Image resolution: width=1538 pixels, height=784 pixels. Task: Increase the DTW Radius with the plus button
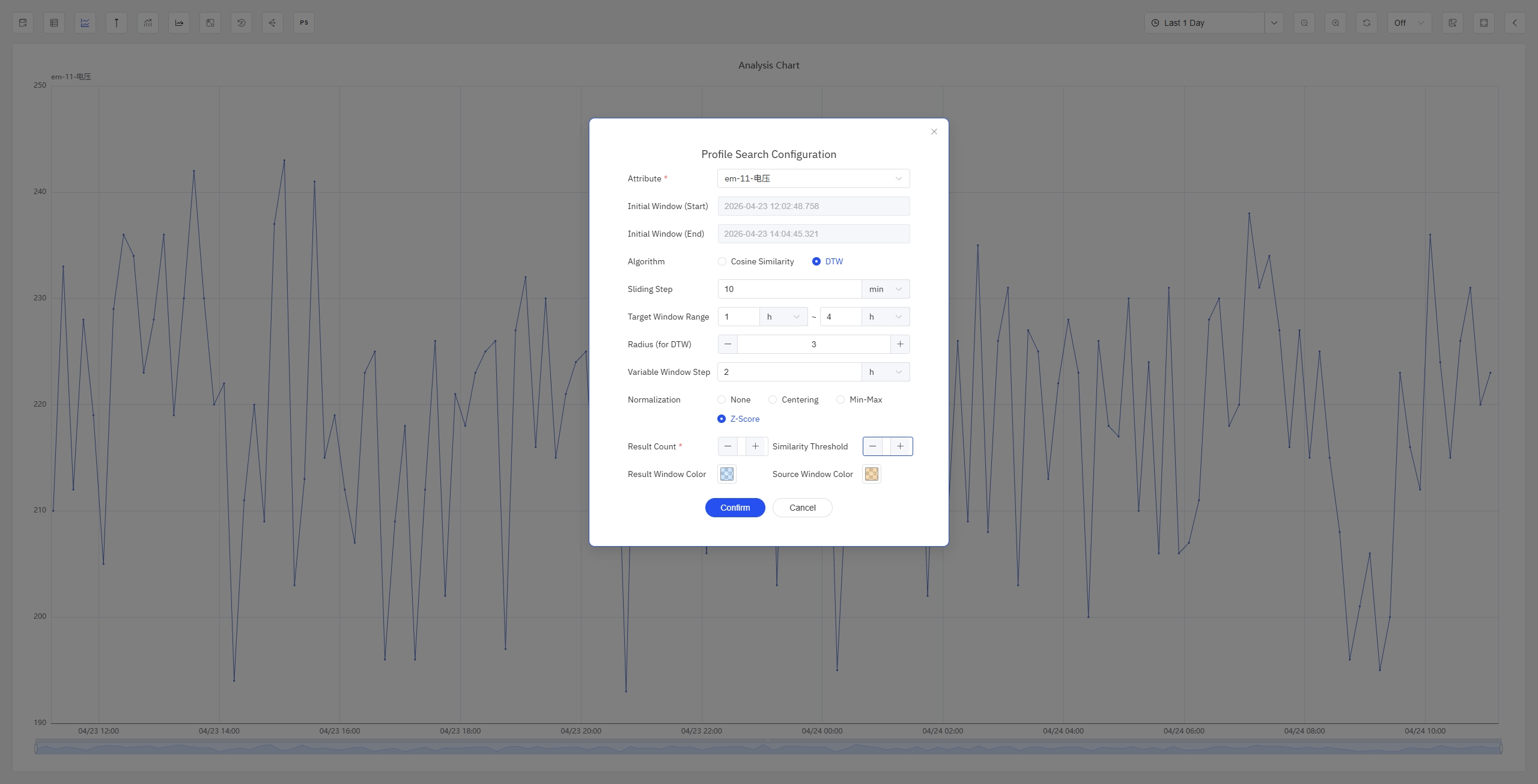point(899,344)
